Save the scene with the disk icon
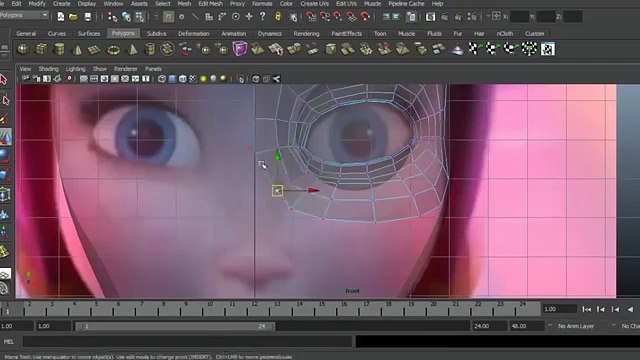This screenshot has width=640, height=360. (x=87, y=17)
